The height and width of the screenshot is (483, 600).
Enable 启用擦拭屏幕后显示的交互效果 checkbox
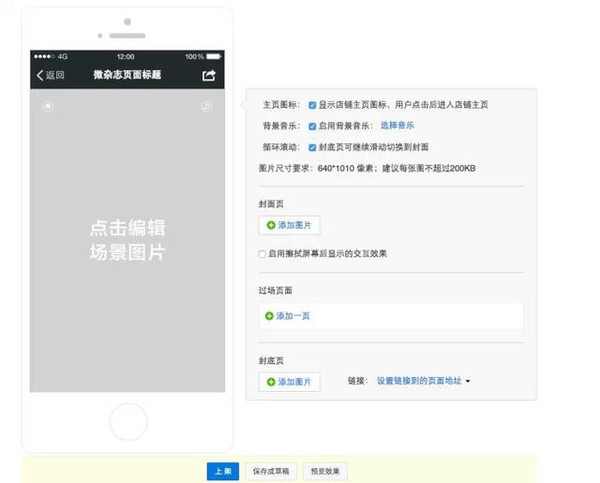tap(262, 254)
